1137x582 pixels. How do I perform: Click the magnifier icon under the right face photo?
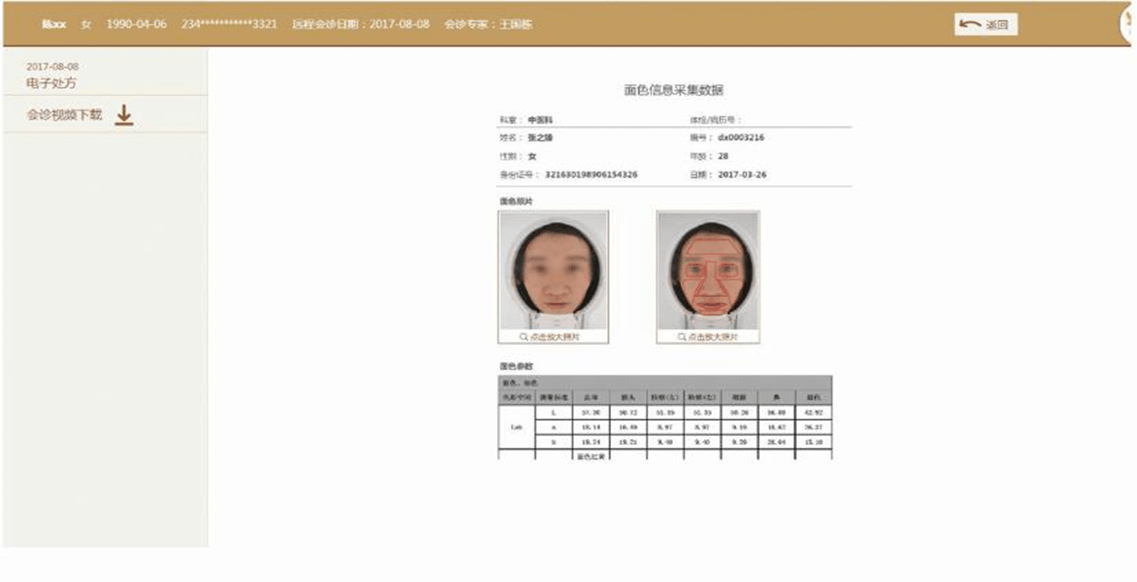pyautogui.click(x=682, y=337)
